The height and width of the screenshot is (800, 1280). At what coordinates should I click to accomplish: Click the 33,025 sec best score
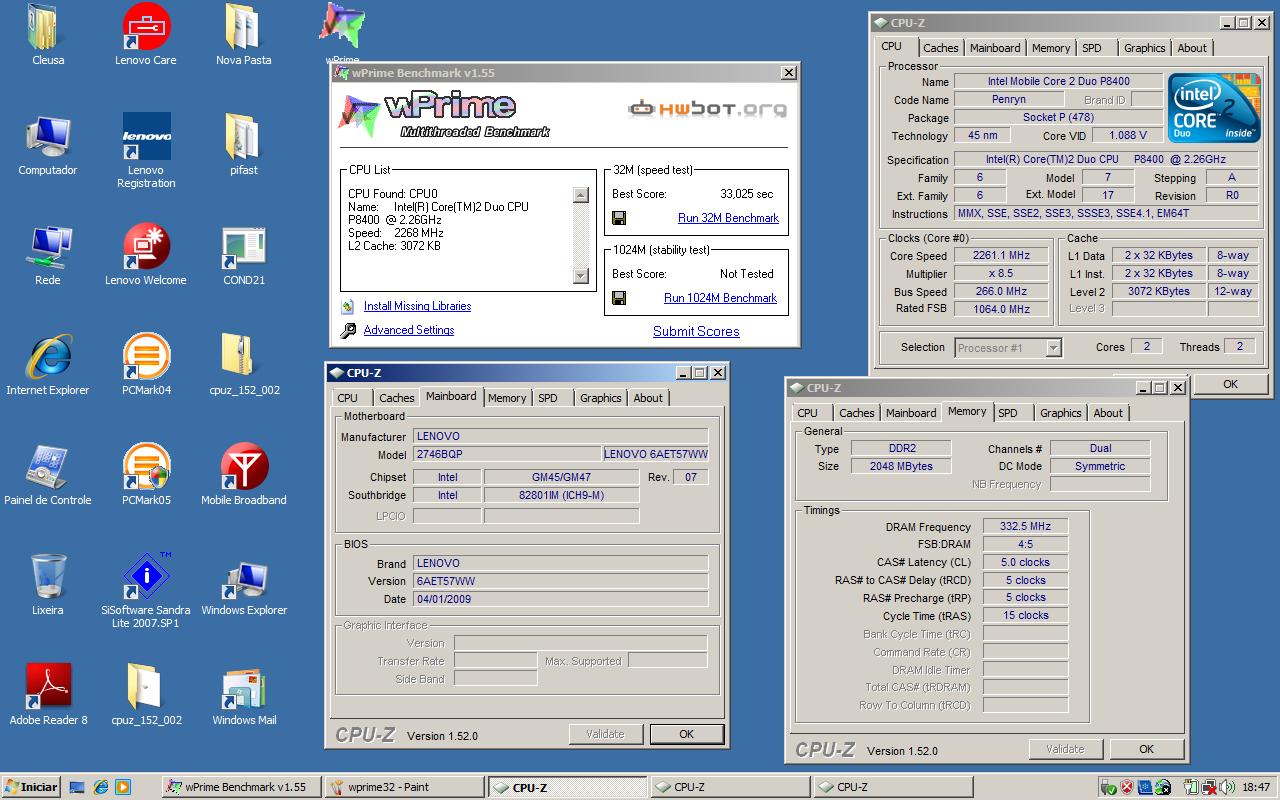(746, 194)
